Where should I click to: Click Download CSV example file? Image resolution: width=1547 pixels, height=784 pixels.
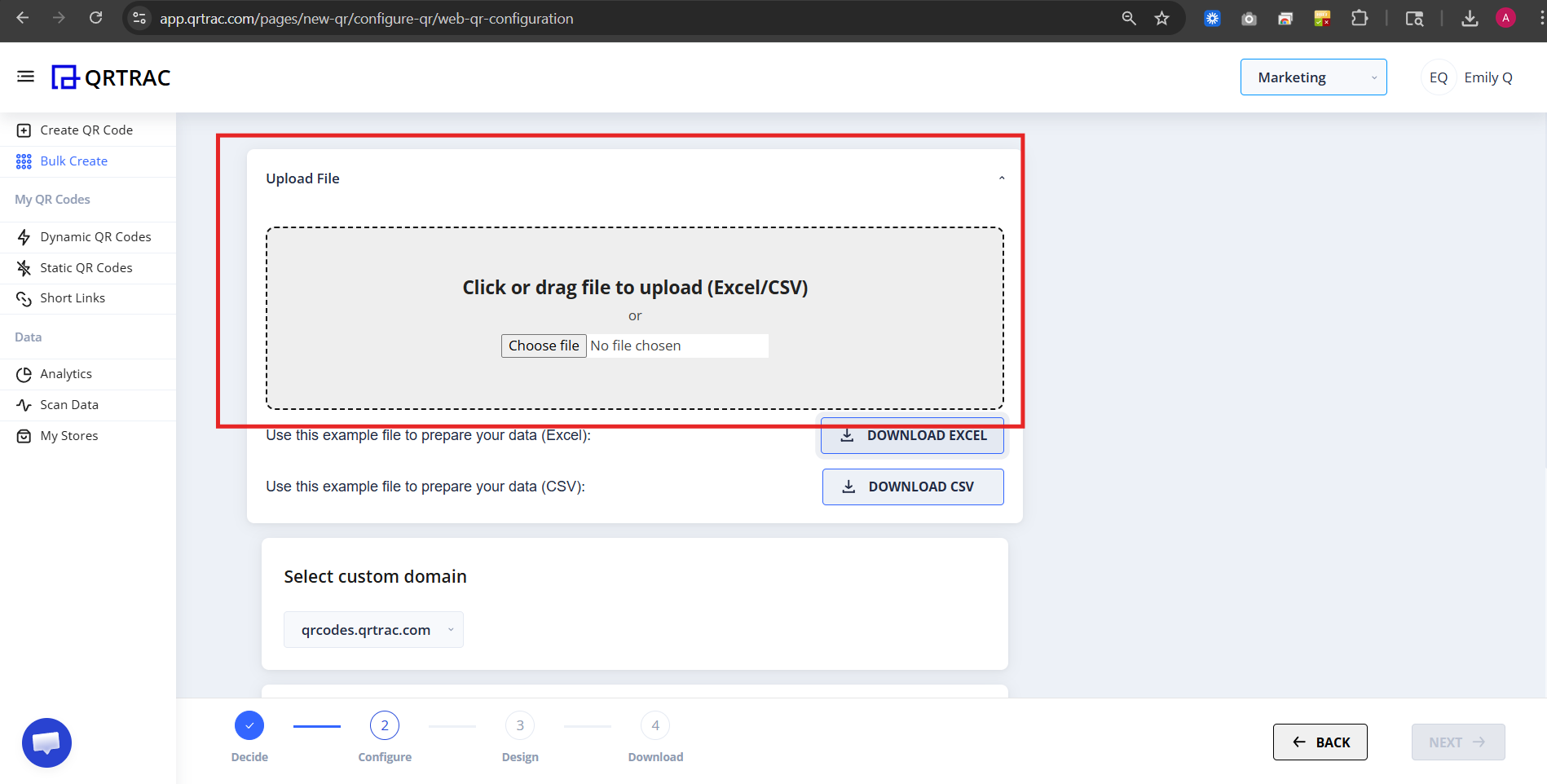click(912, 486)
